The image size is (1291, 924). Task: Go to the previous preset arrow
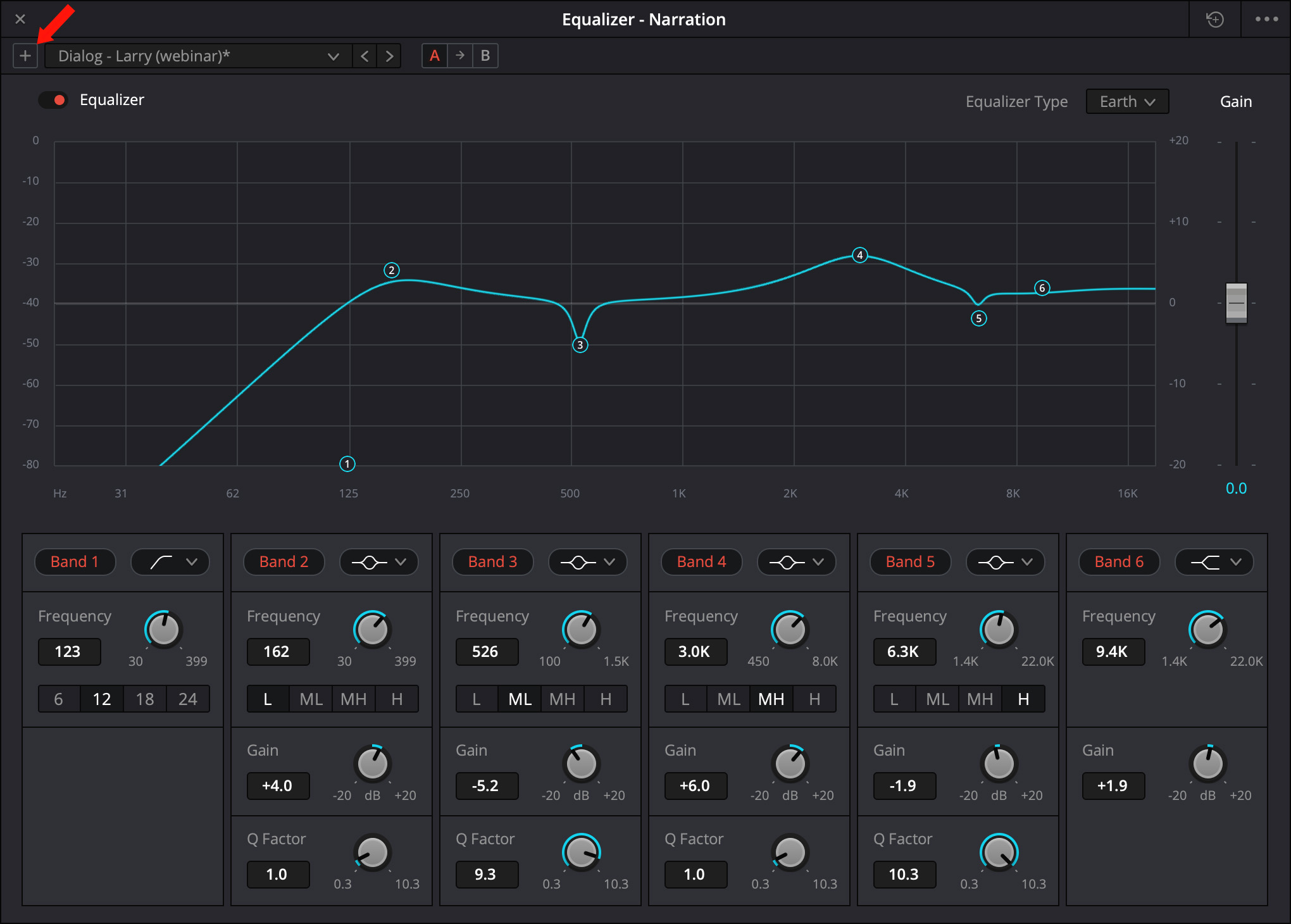pos(365,56)
